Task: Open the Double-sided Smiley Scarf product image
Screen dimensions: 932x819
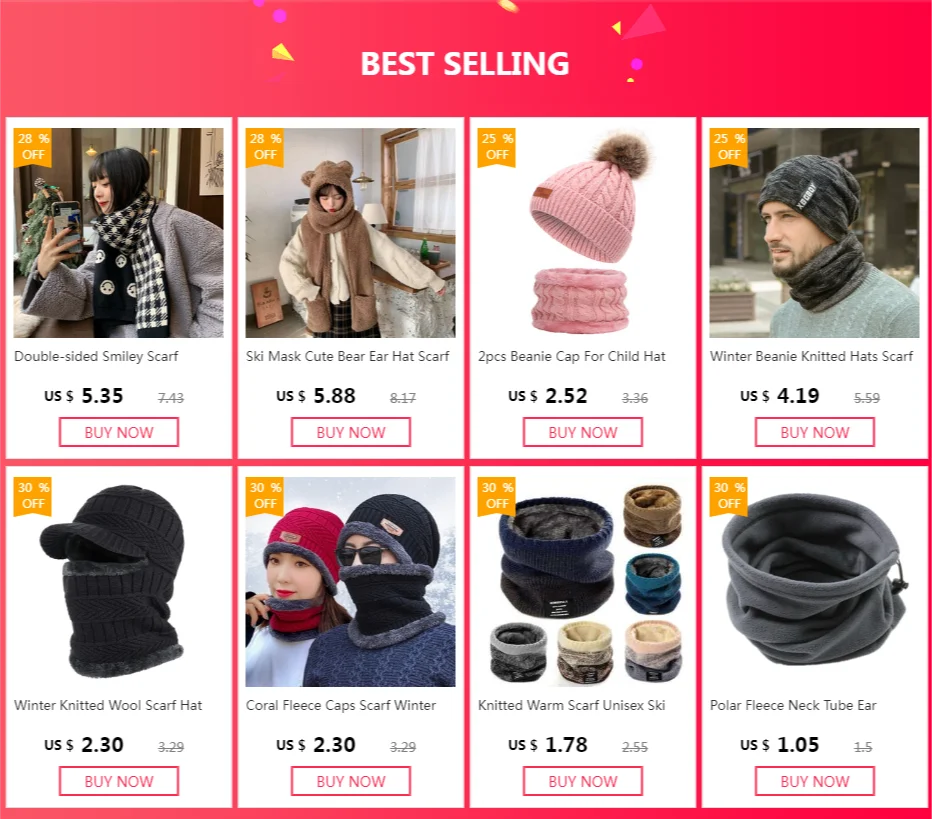Action: pyautogui.click(x=119, y=233)
